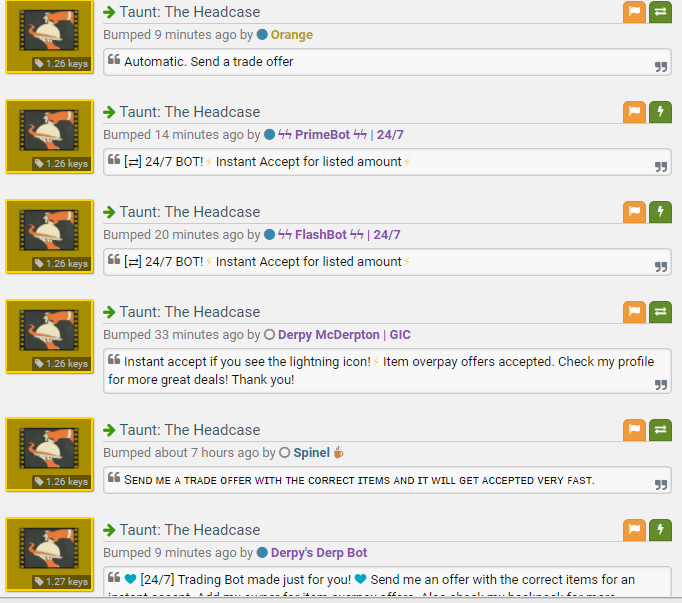Send trade offer on Orange's listing
Image resolution: width=682 pixels, height=603 pixels.
pyautogui.click(x=660, y=12)
